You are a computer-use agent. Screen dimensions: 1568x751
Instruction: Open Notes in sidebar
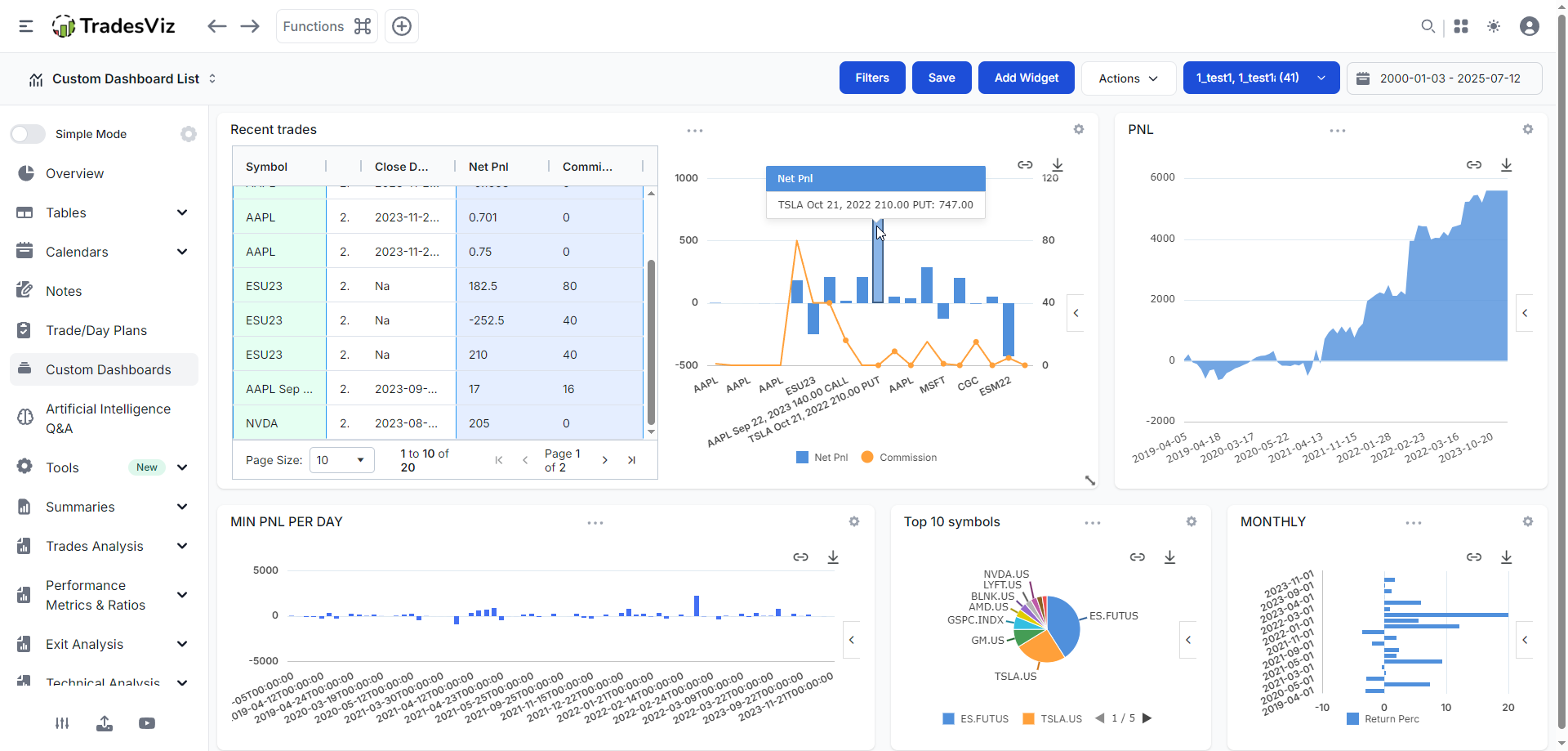pyautogui.click(x=104, y=291)
